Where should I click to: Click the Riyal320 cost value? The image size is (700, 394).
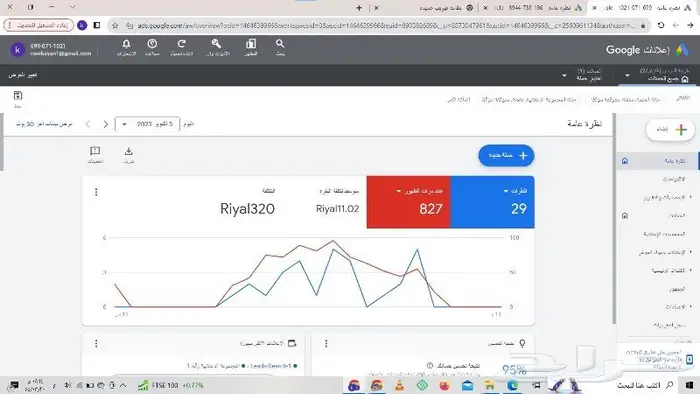[247, 209]
